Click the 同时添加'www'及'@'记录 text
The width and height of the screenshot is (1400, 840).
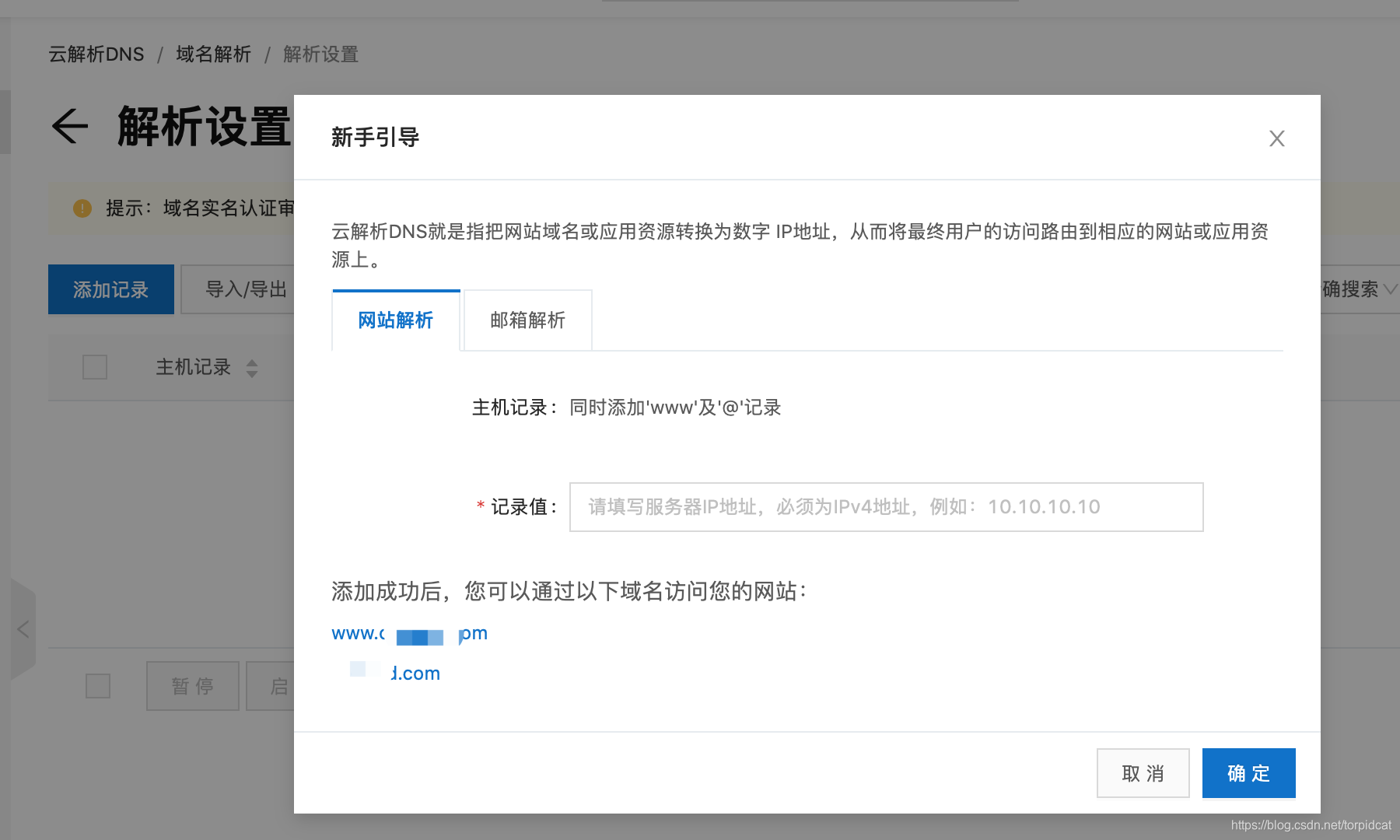pos(675,408)
